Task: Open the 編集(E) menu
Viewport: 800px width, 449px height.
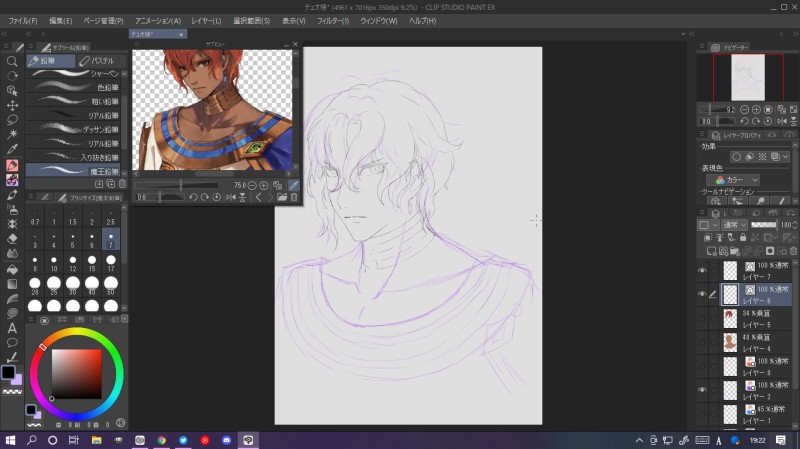Action: [60, 21]
